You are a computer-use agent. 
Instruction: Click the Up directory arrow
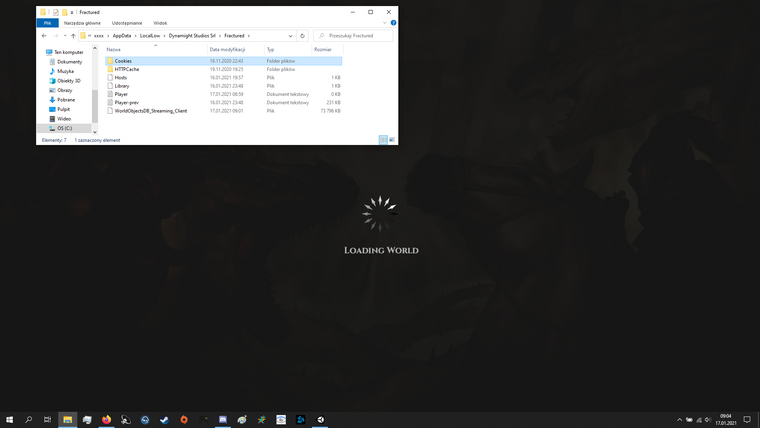coord(73,36)
